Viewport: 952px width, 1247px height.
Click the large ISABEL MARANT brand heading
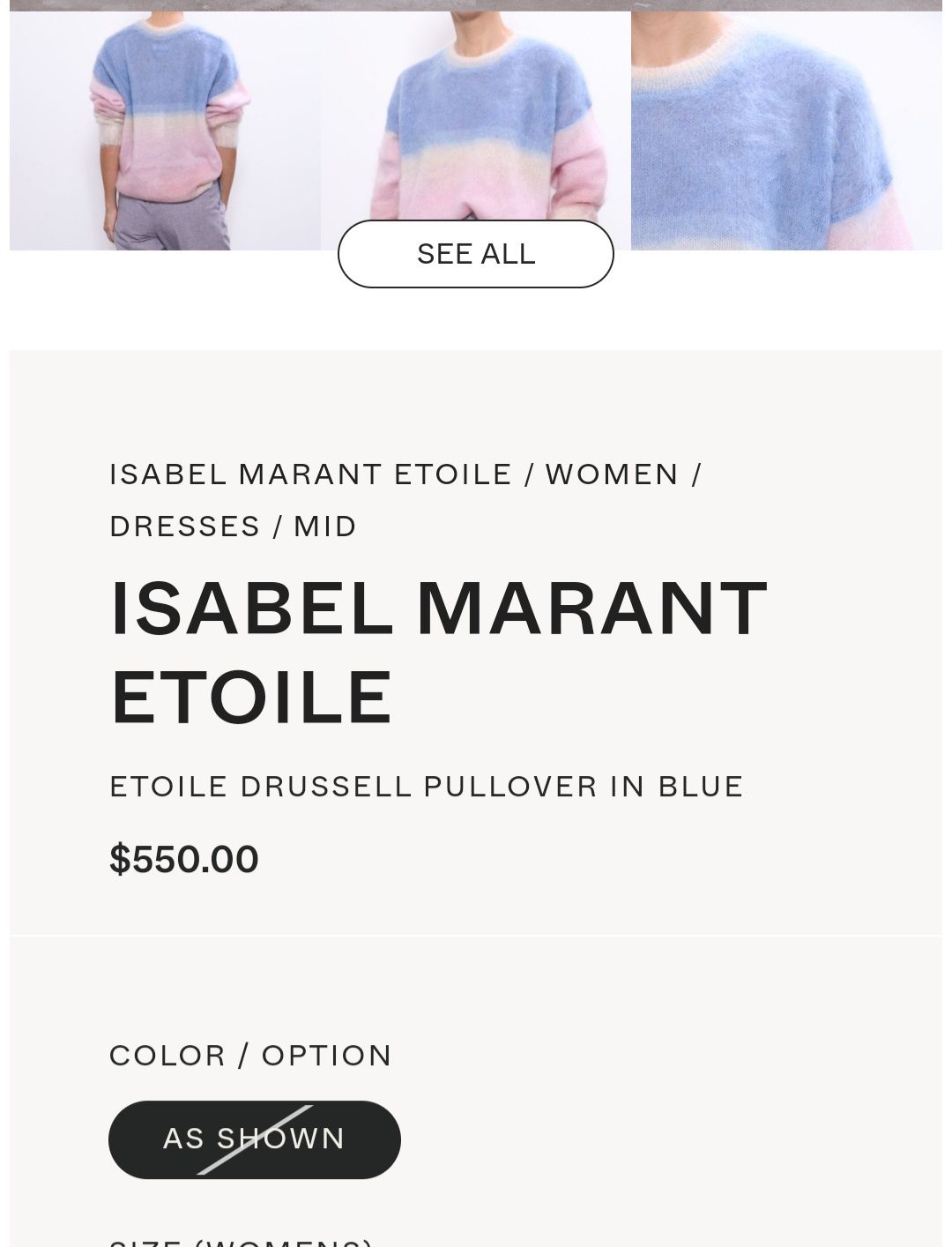point(439,609)
